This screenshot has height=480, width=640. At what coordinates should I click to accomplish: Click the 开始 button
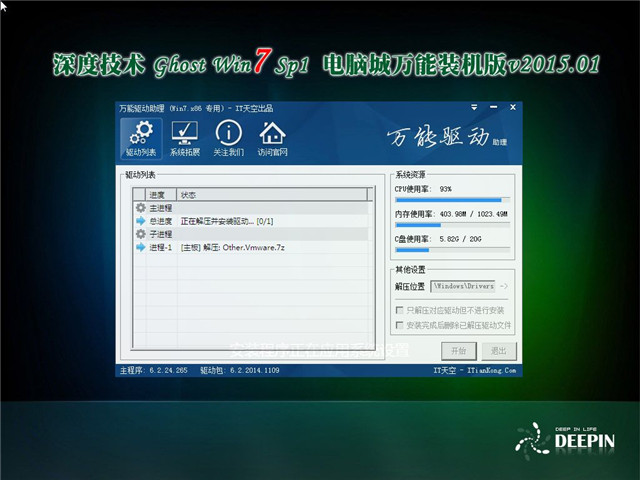coord(458,351)
